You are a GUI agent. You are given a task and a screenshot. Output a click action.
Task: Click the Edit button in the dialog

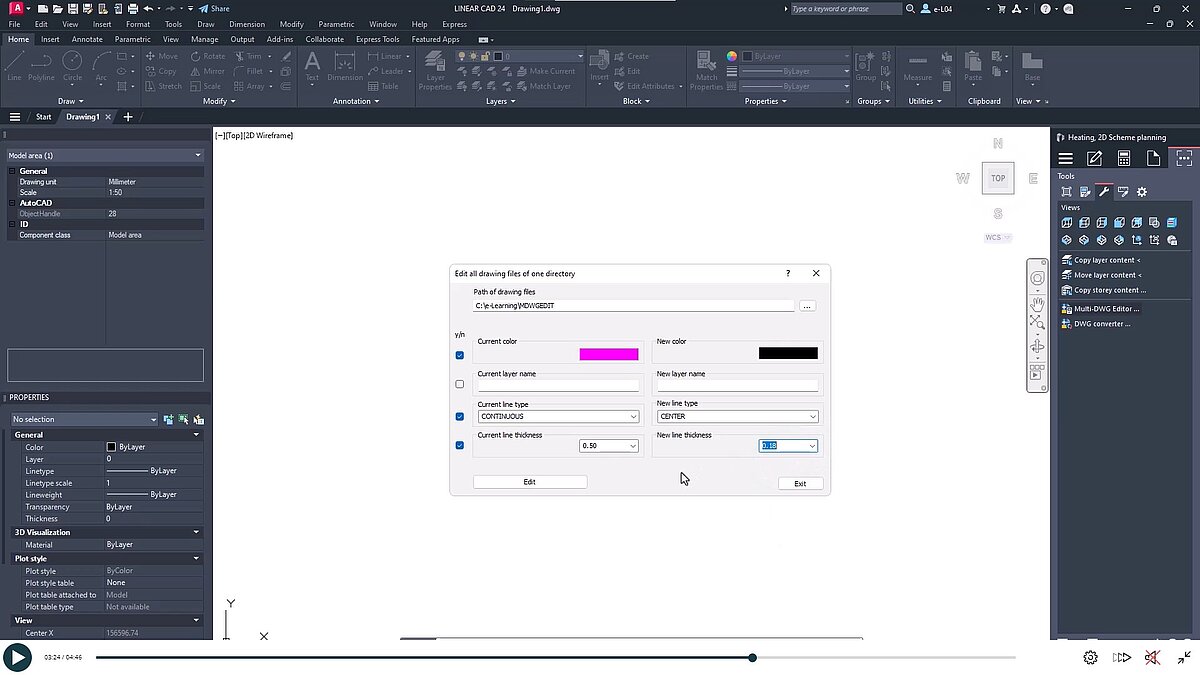click(x=529, y=481)
